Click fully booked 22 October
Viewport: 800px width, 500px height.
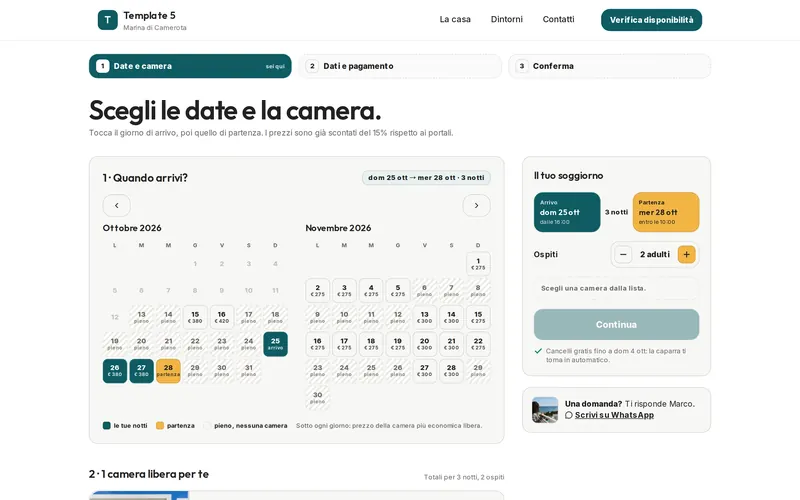195,344
